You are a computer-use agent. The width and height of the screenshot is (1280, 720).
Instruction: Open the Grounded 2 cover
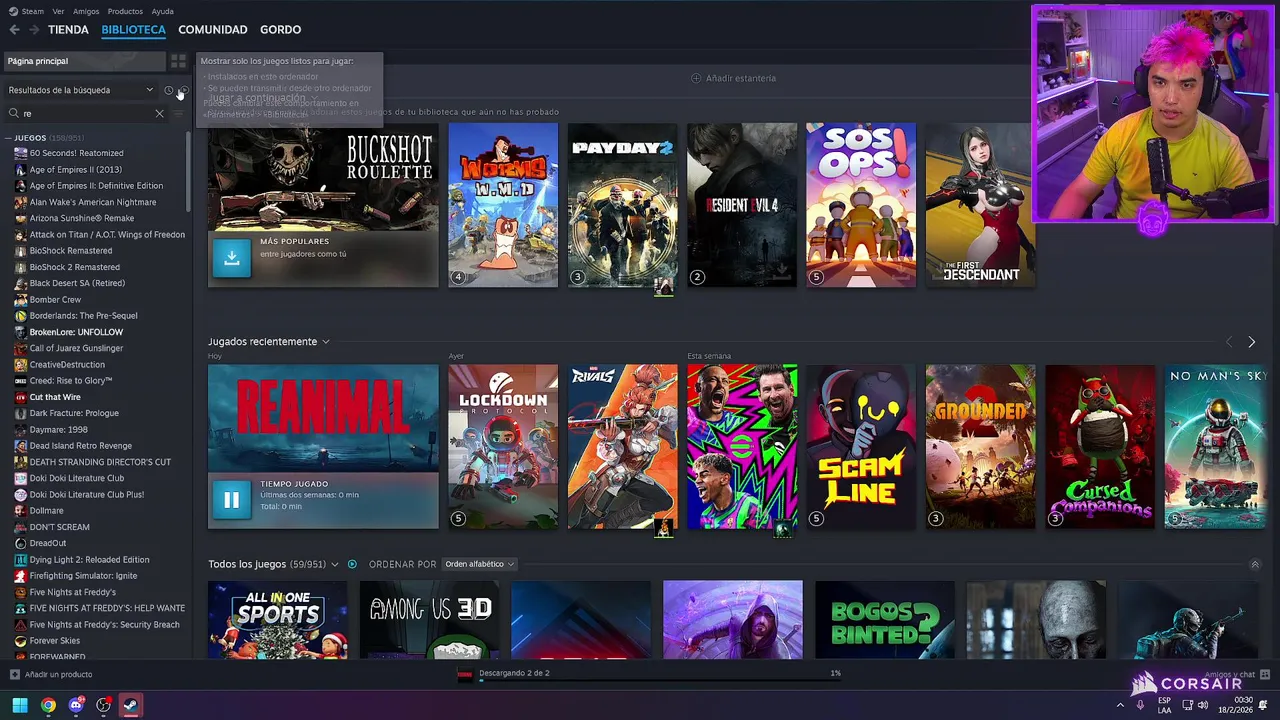980,446
